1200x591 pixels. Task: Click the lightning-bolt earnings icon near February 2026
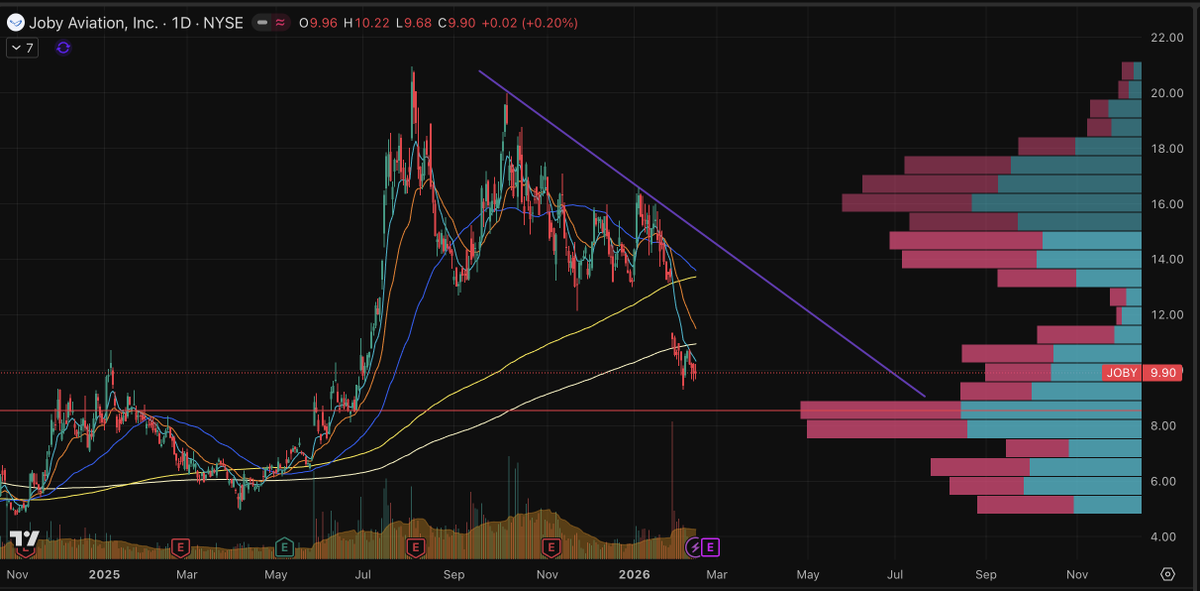click(692, 547)
